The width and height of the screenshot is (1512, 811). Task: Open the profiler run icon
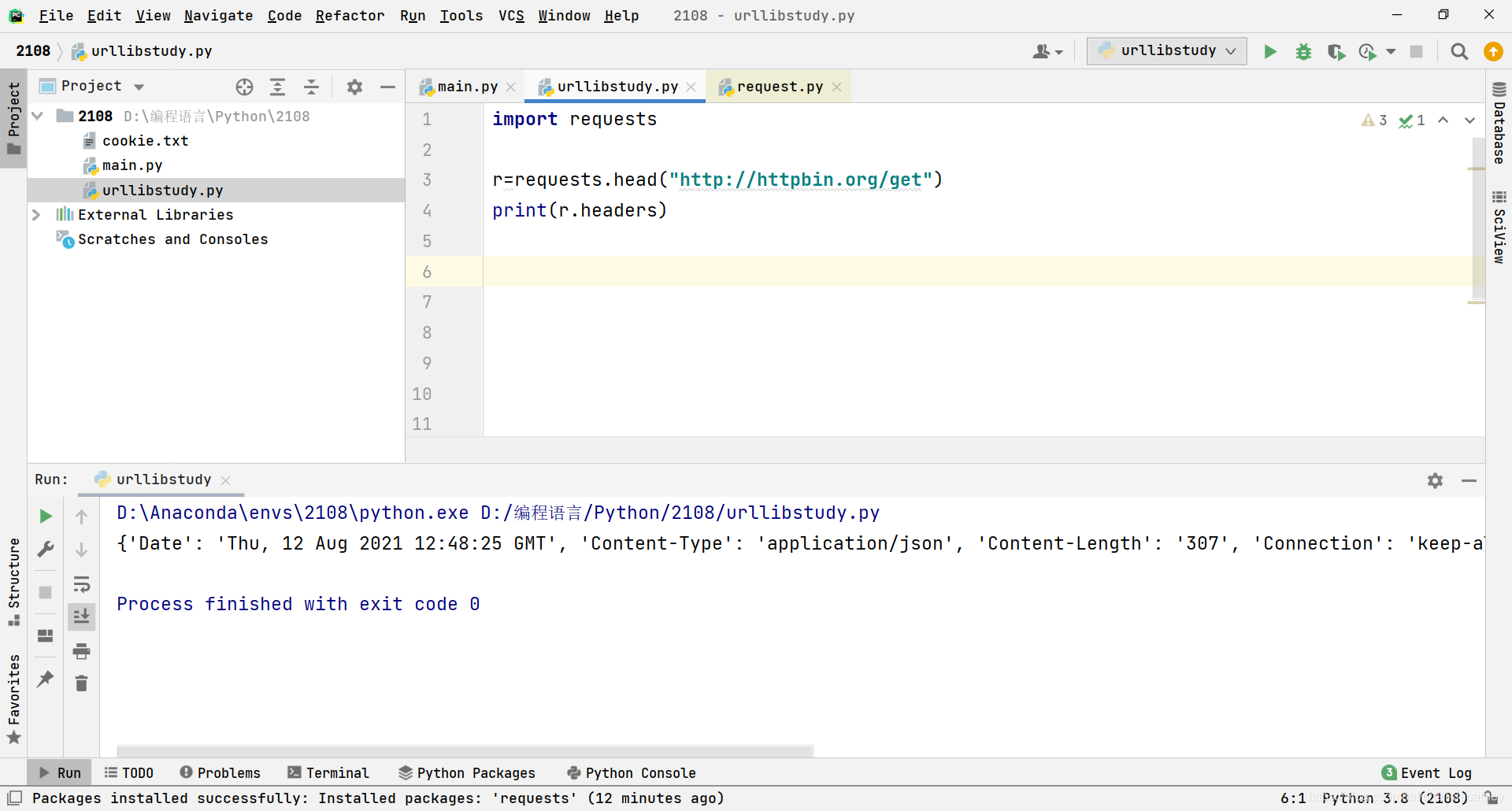click(1368, 51)
